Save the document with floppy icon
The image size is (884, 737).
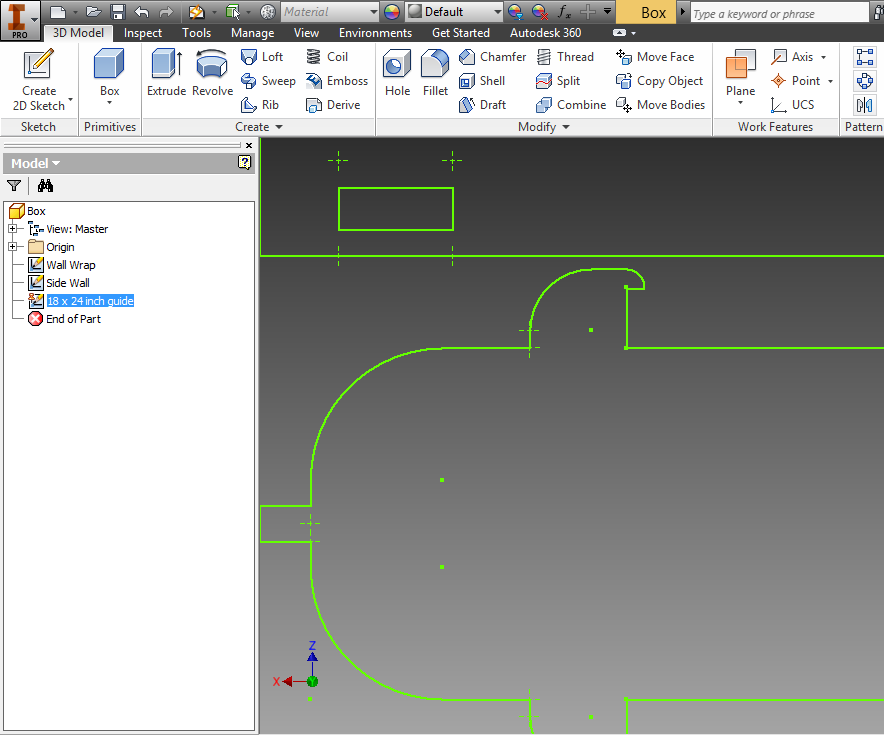point(118,12)
